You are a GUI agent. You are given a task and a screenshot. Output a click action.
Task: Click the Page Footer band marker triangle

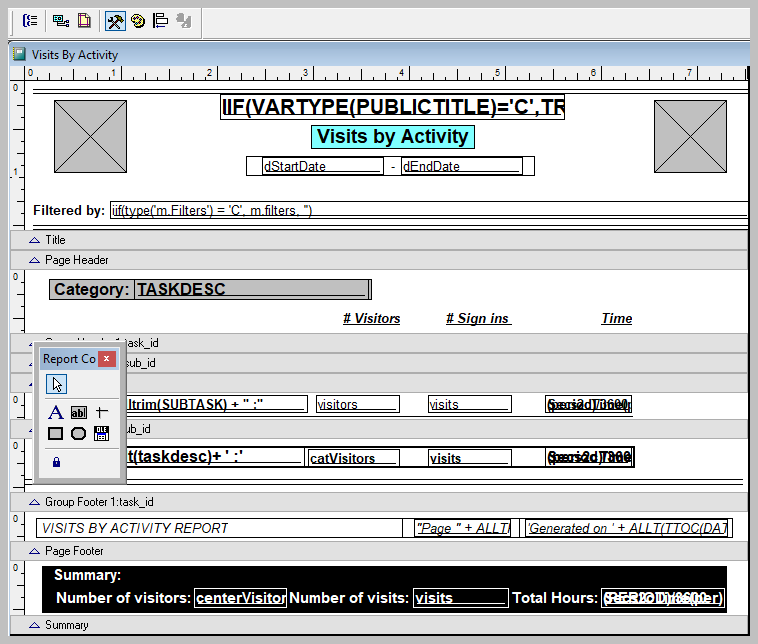click(34, 551)
